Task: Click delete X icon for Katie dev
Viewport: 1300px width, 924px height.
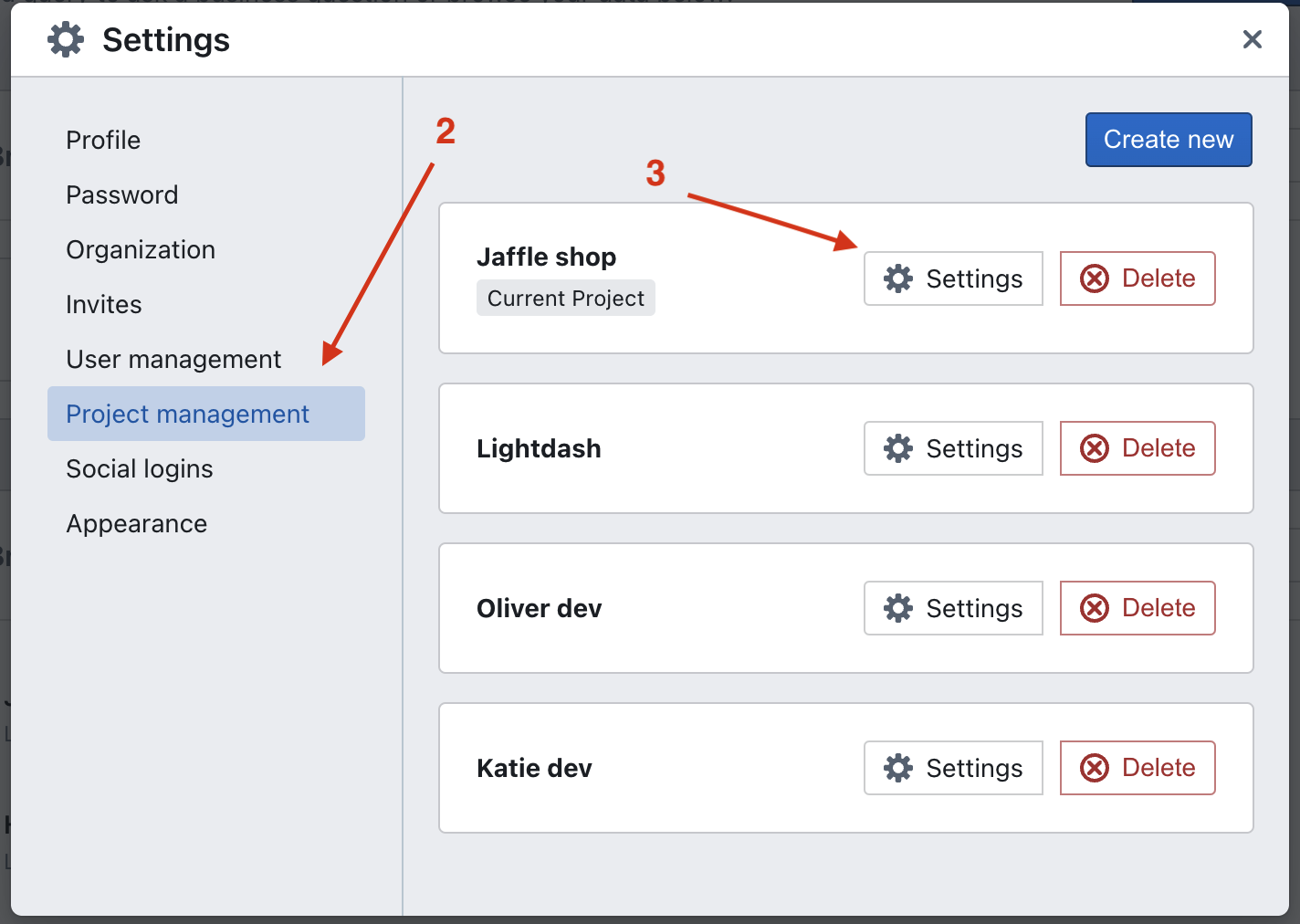Action: coord(1095,768)
